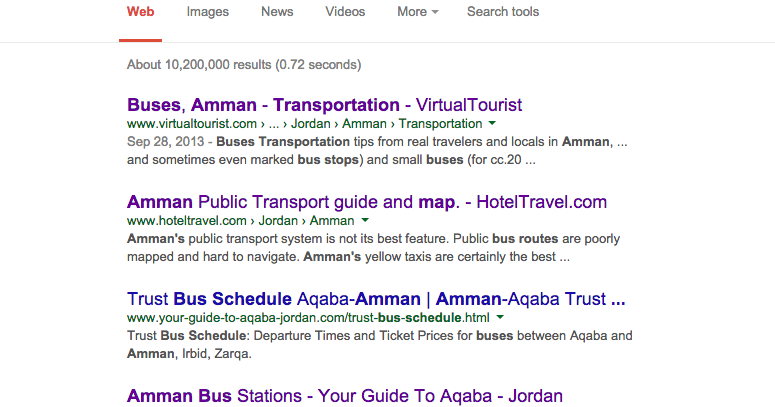Expand the VirtualTourist result cached arrow

coord(492,123)
